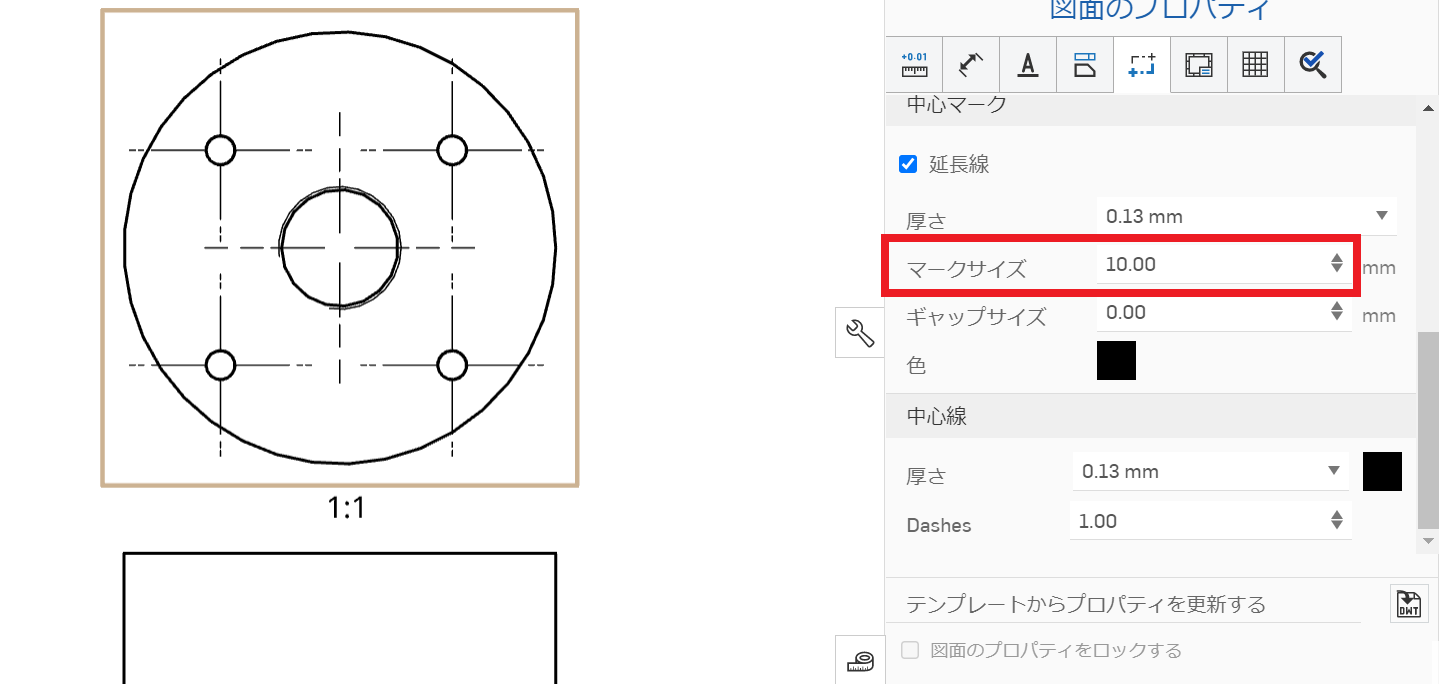This screenshot has width=1439, height=684.
Task: Click the DWT template update icon
Action: [x=1408, y=604]
